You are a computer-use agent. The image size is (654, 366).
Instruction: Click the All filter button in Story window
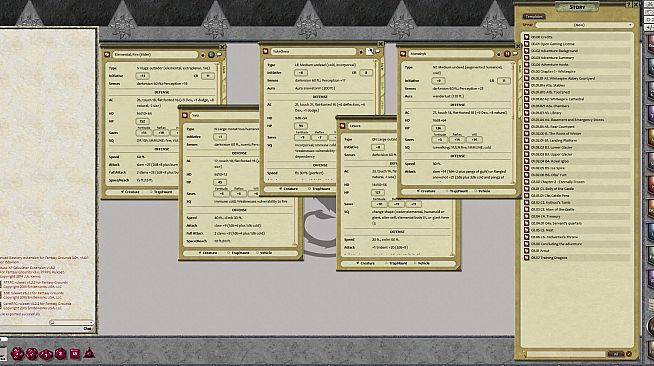(x=616, y=354)
